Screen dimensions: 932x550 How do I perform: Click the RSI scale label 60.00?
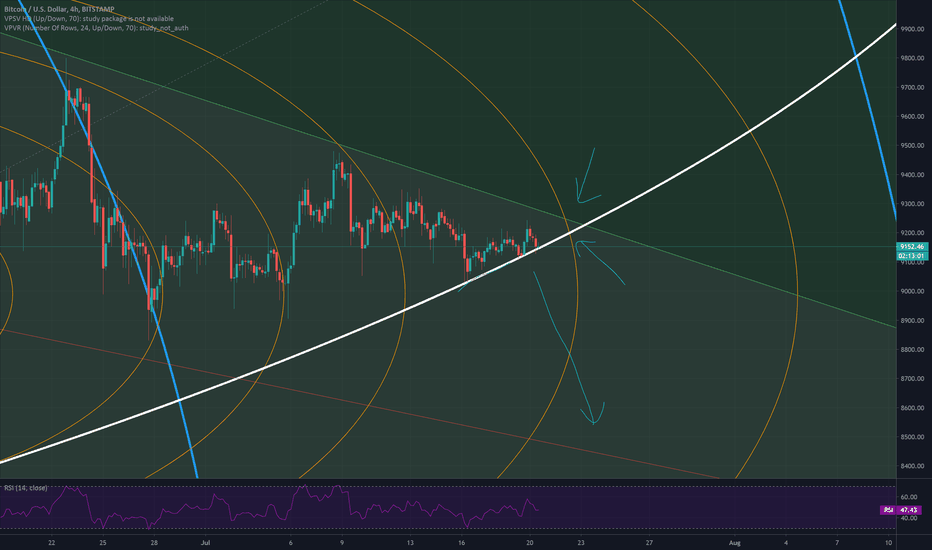click(909, 497)
